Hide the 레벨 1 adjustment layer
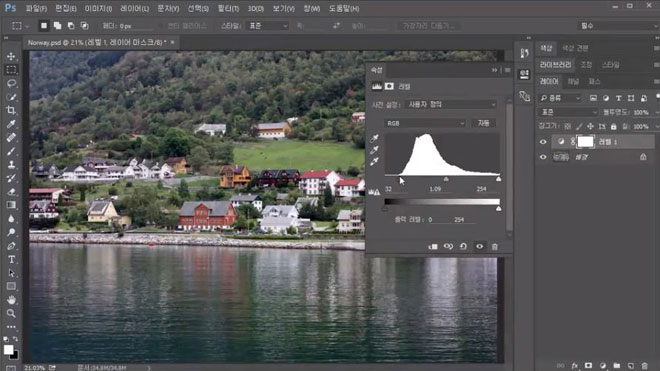 tap(543, 142)
